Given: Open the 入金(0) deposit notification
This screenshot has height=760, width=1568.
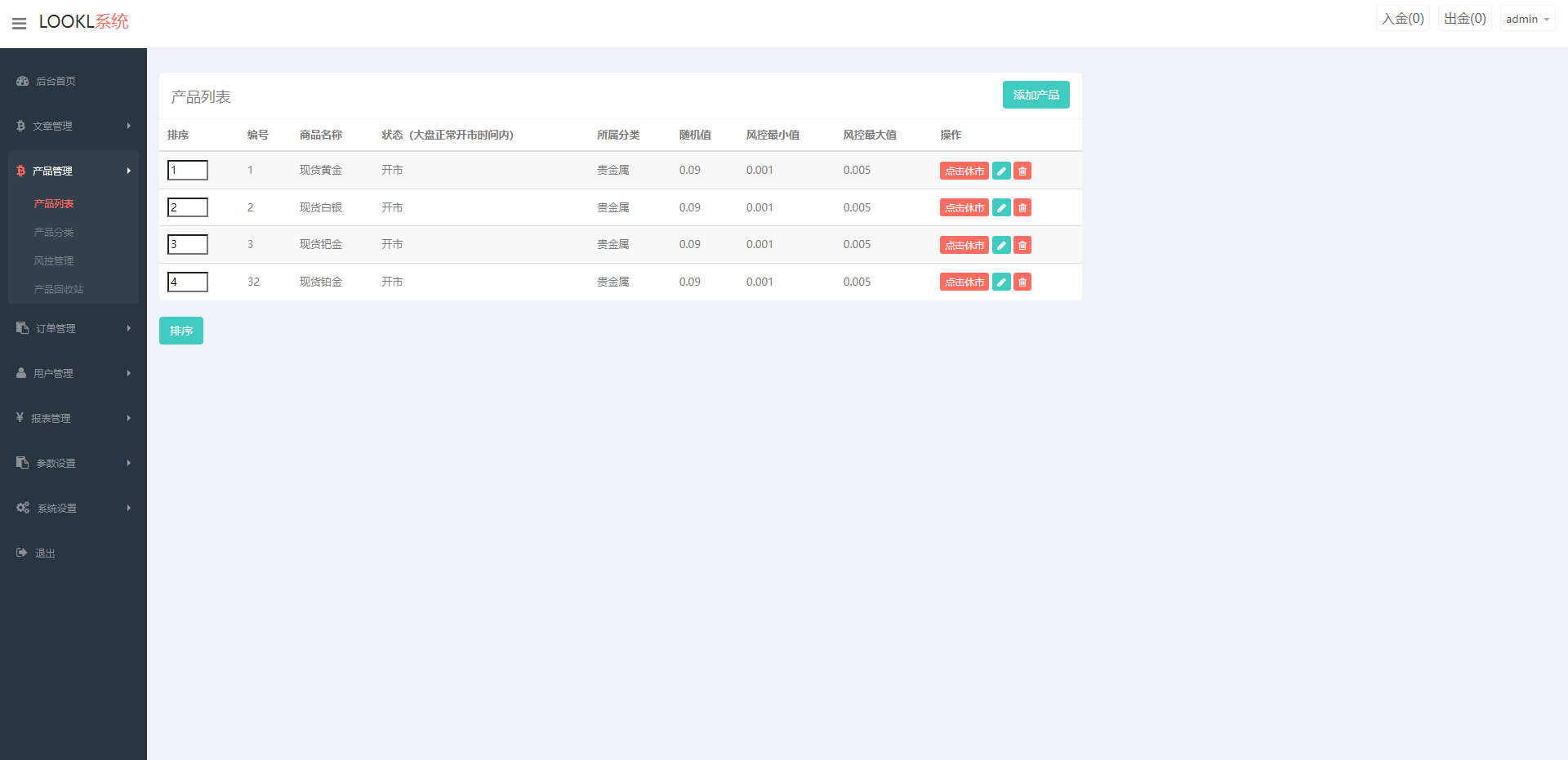Looking at the screenshot, I should coord(1402,19).
